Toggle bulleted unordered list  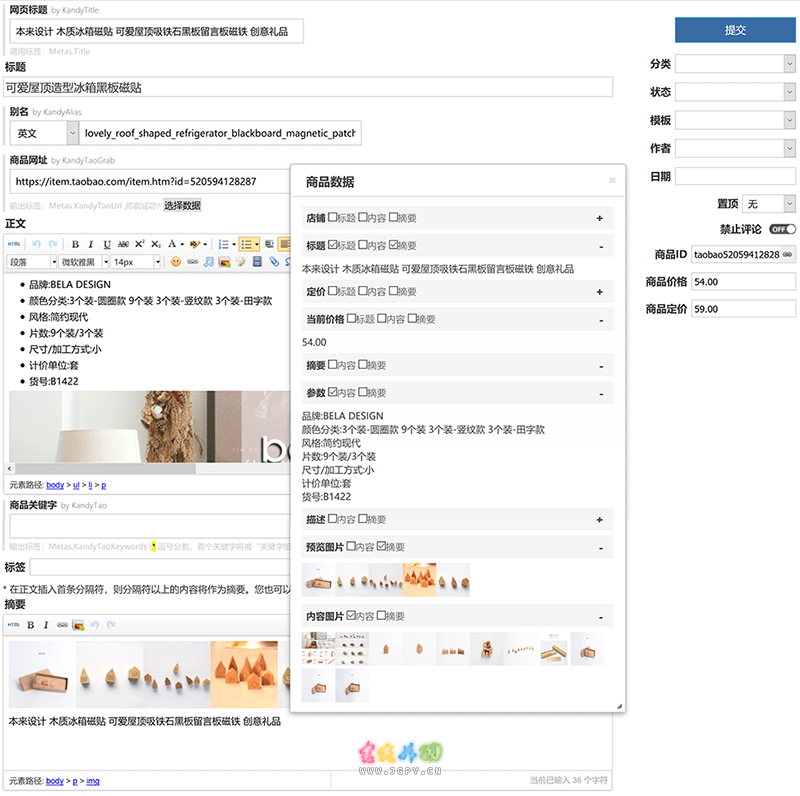tap(246, 244)
